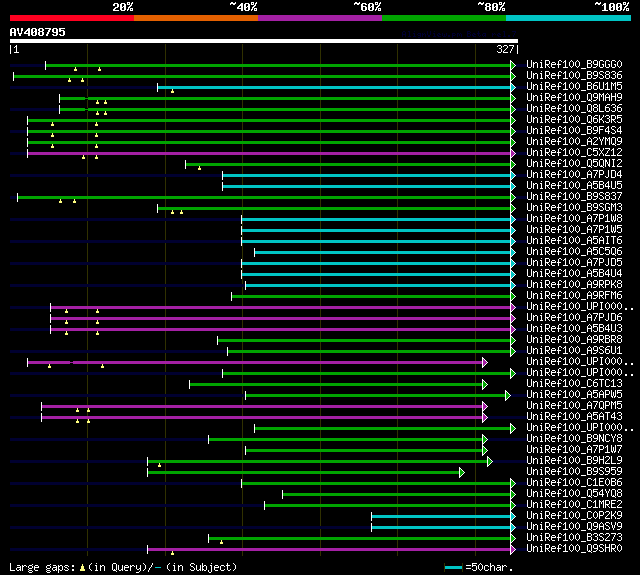
Task: Click UniRef100_A7P1W8 label
Action: pos(574,219)
